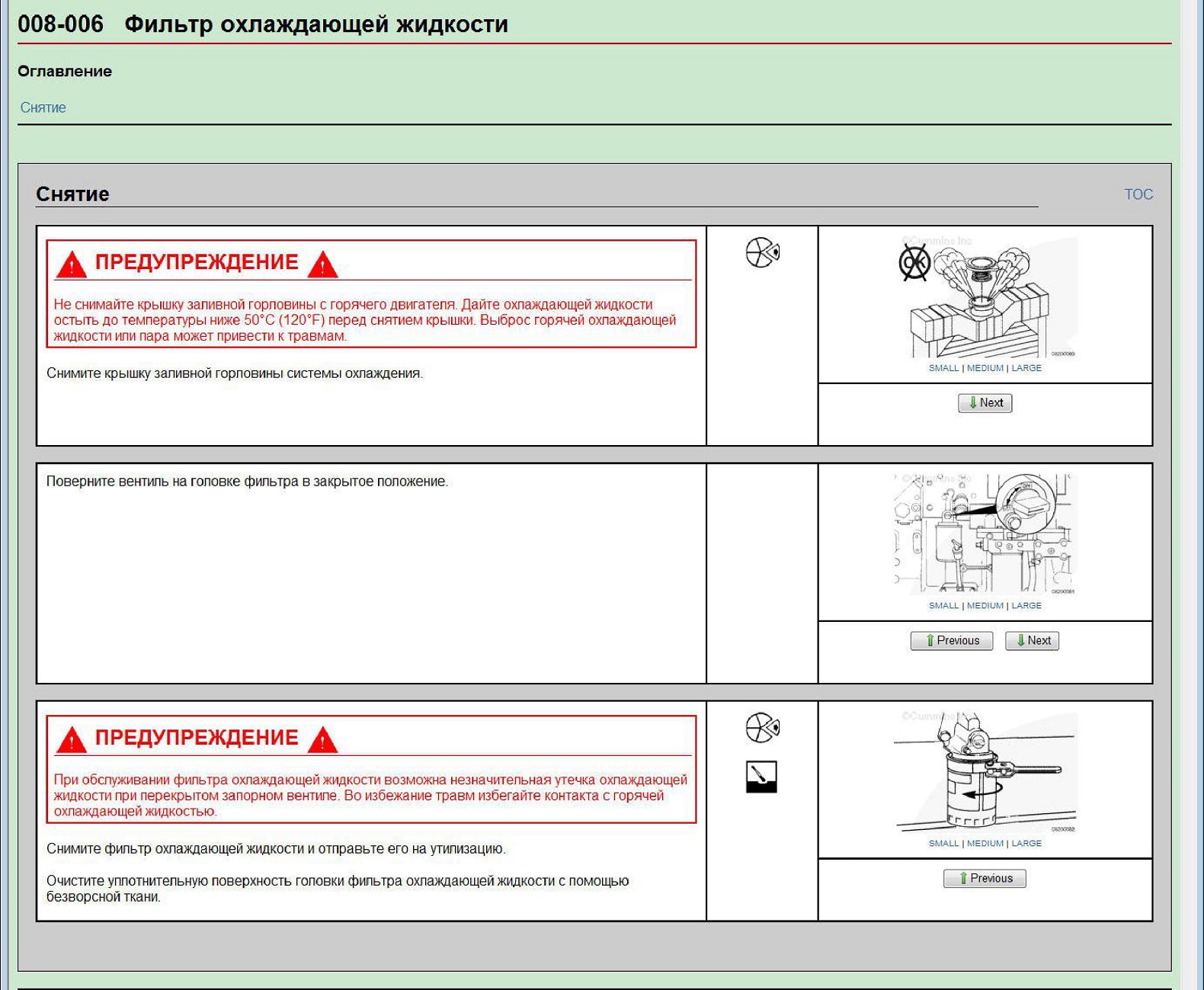This screenshot has height=990, width=1204.
Task: Click the hot-engine wait icon in first step
Action: click(x=762, y=252)
